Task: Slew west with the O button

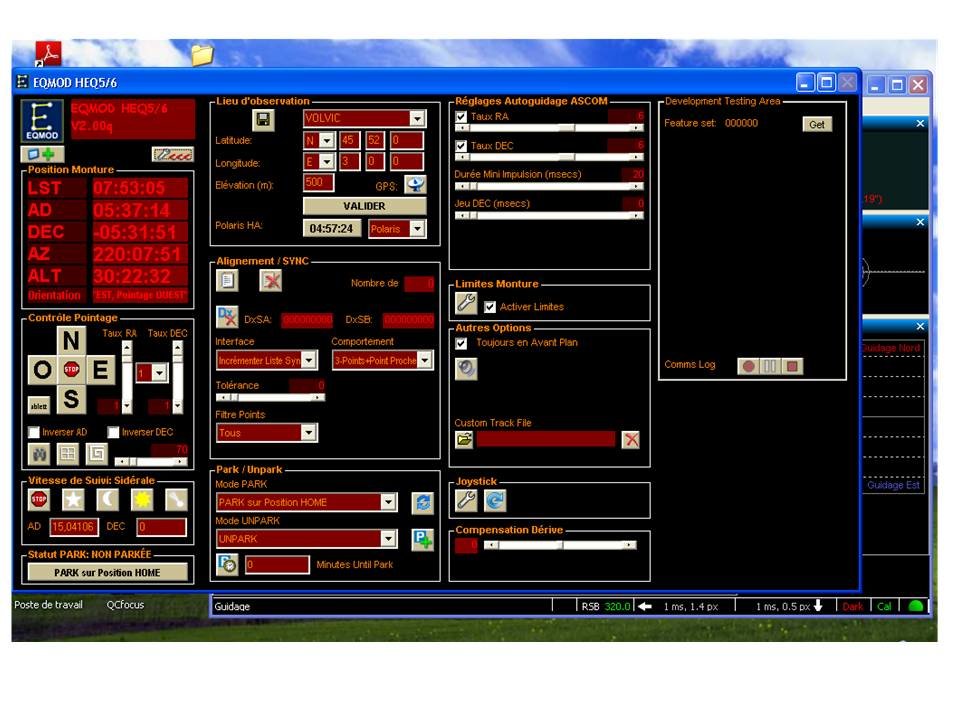Action: pos(42,370)
